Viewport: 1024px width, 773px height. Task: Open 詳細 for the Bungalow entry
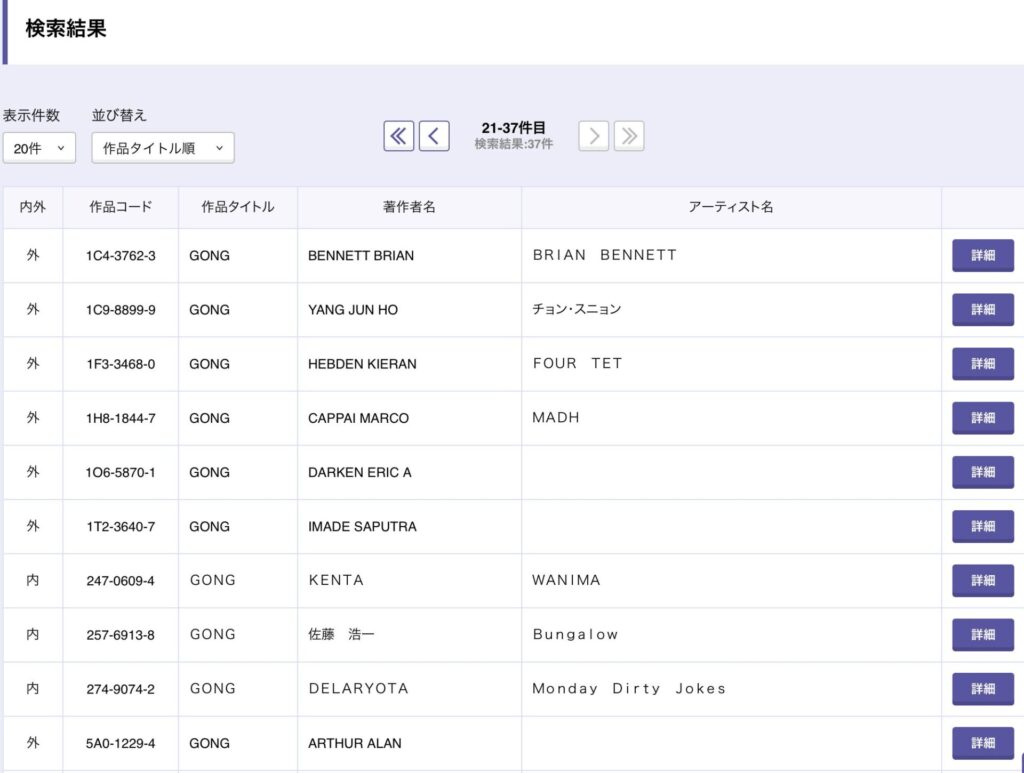[982, 634]
